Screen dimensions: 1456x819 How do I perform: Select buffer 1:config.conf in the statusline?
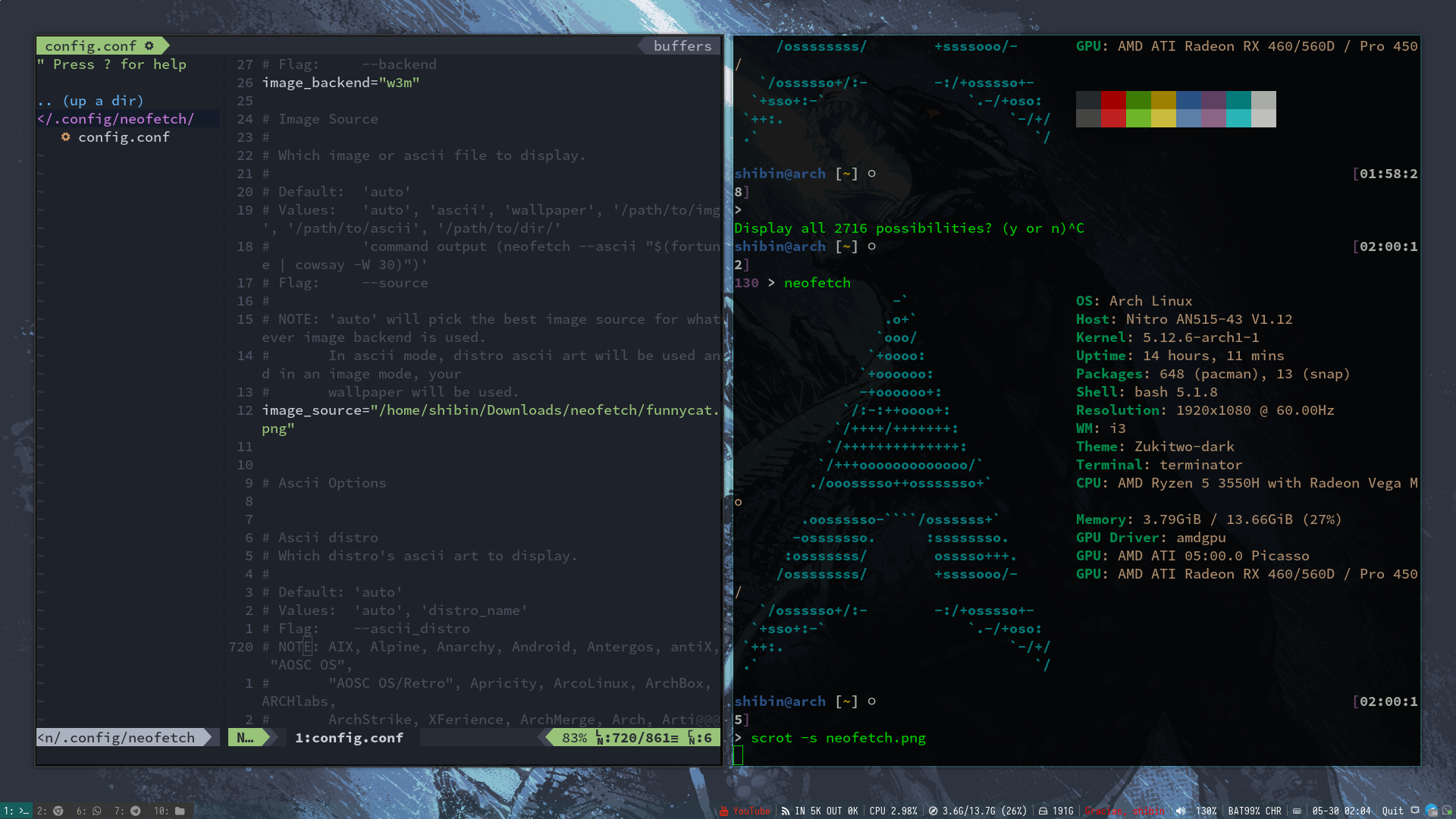click(x=349, y=737)
